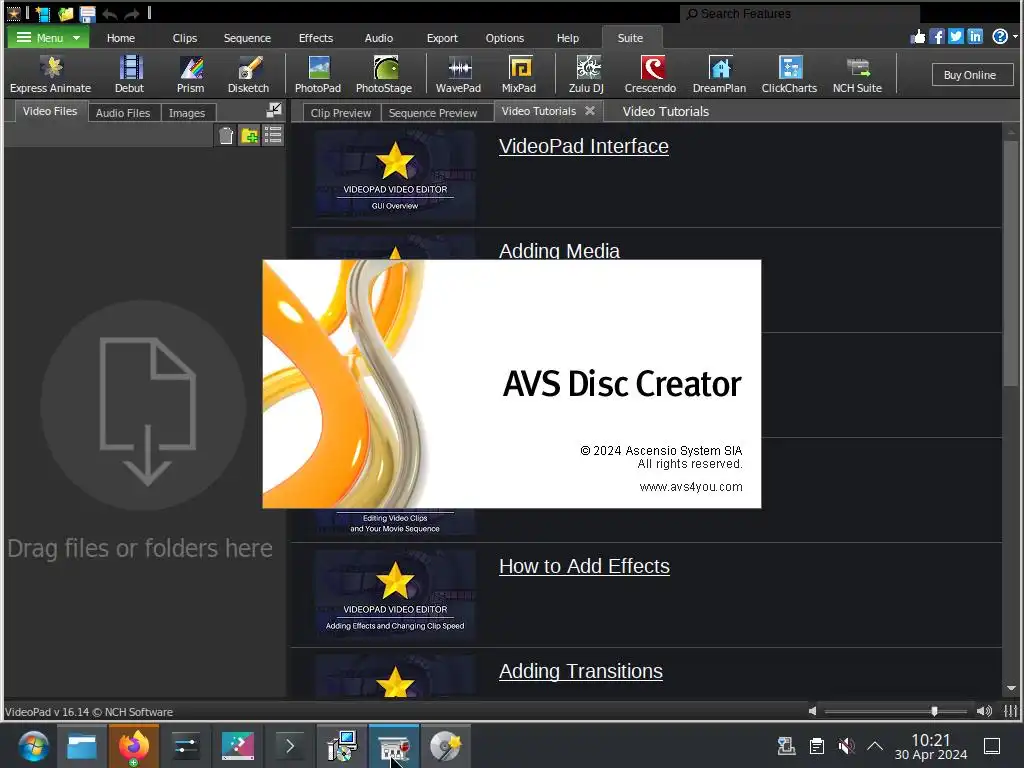Open the Menu dropdown button
The width and height of the screenshot is (1024, 768).
pyautogui.click(x=48, y=38)
